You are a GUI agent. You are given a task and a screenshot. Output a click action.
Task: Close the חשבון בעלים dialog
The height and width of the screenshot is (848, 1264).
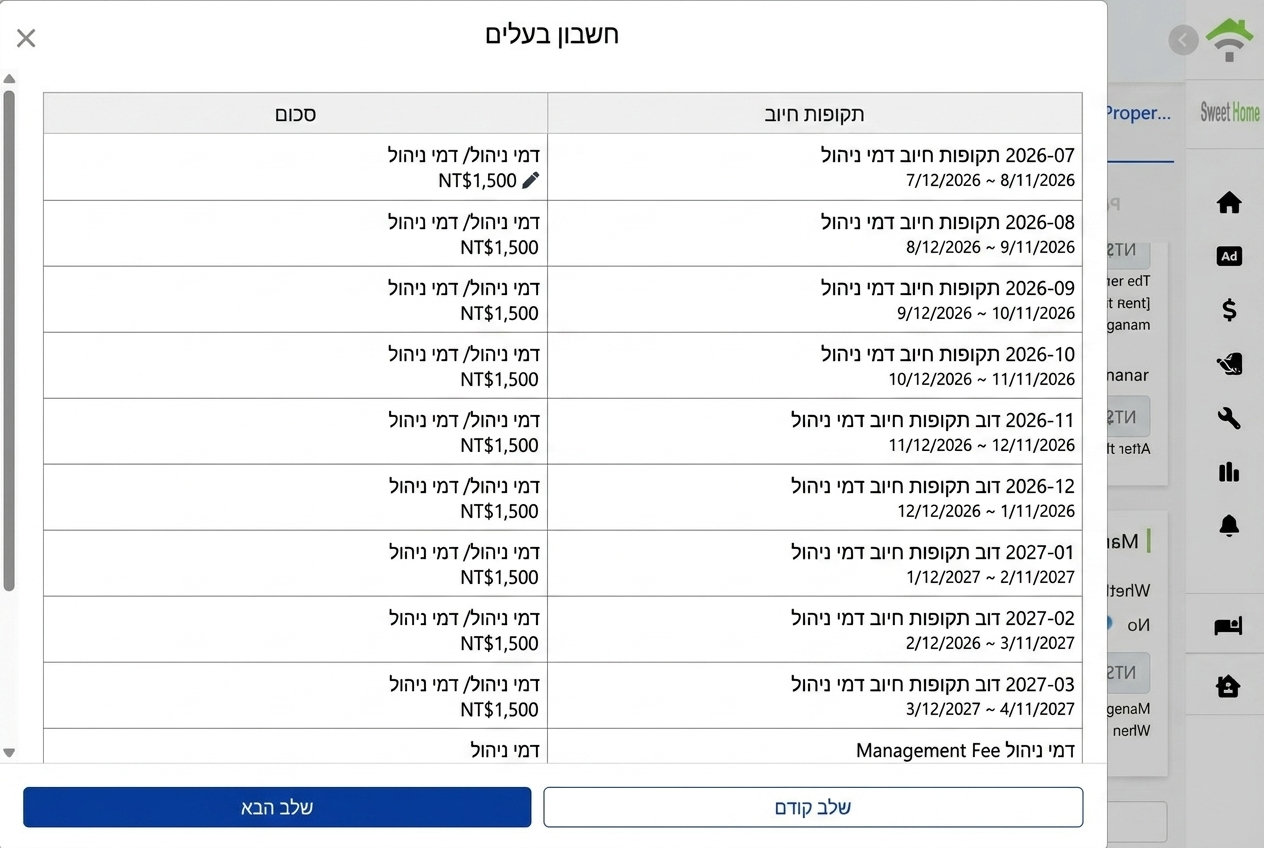pyautogui.click(x=26, y=38)
